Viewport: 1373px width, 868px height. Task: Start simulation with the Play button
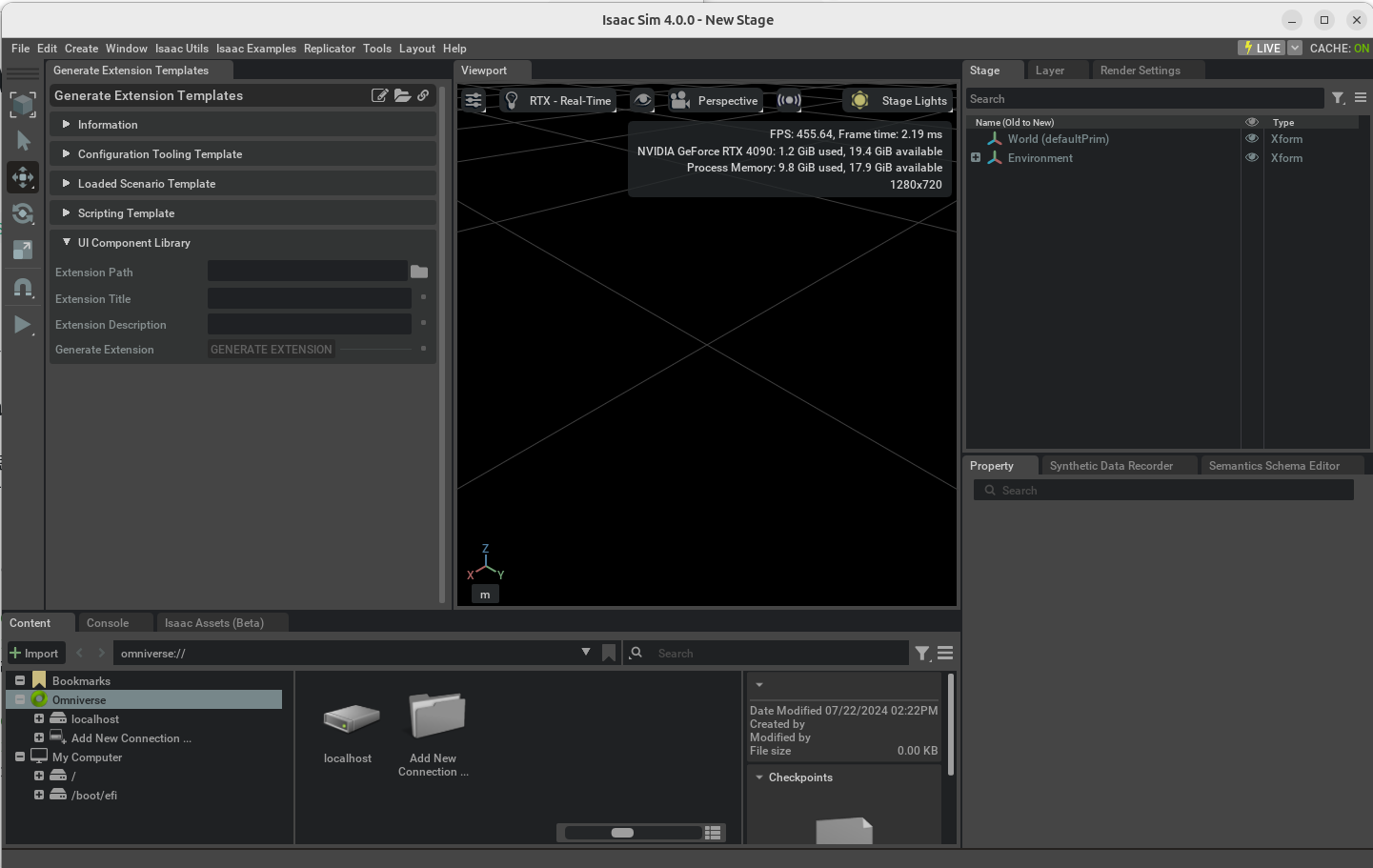(23, 325)
